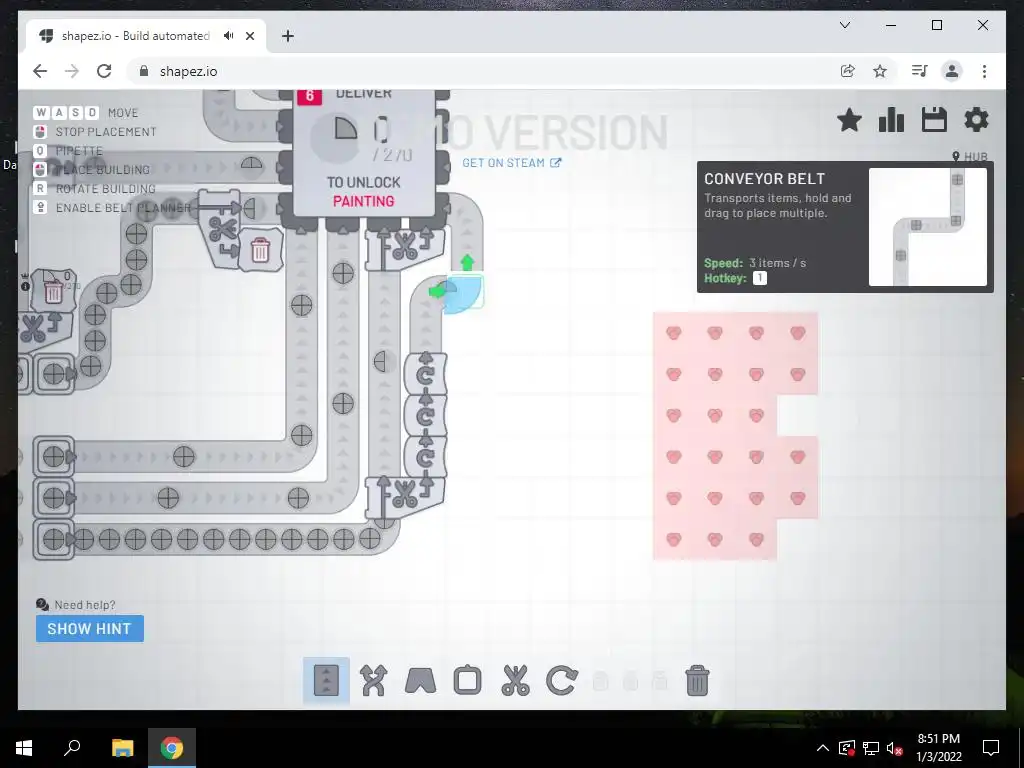The image size is (1024, 768).
Task: Click the TO UNLOCK PAINTING text
Action: point(364,192)
